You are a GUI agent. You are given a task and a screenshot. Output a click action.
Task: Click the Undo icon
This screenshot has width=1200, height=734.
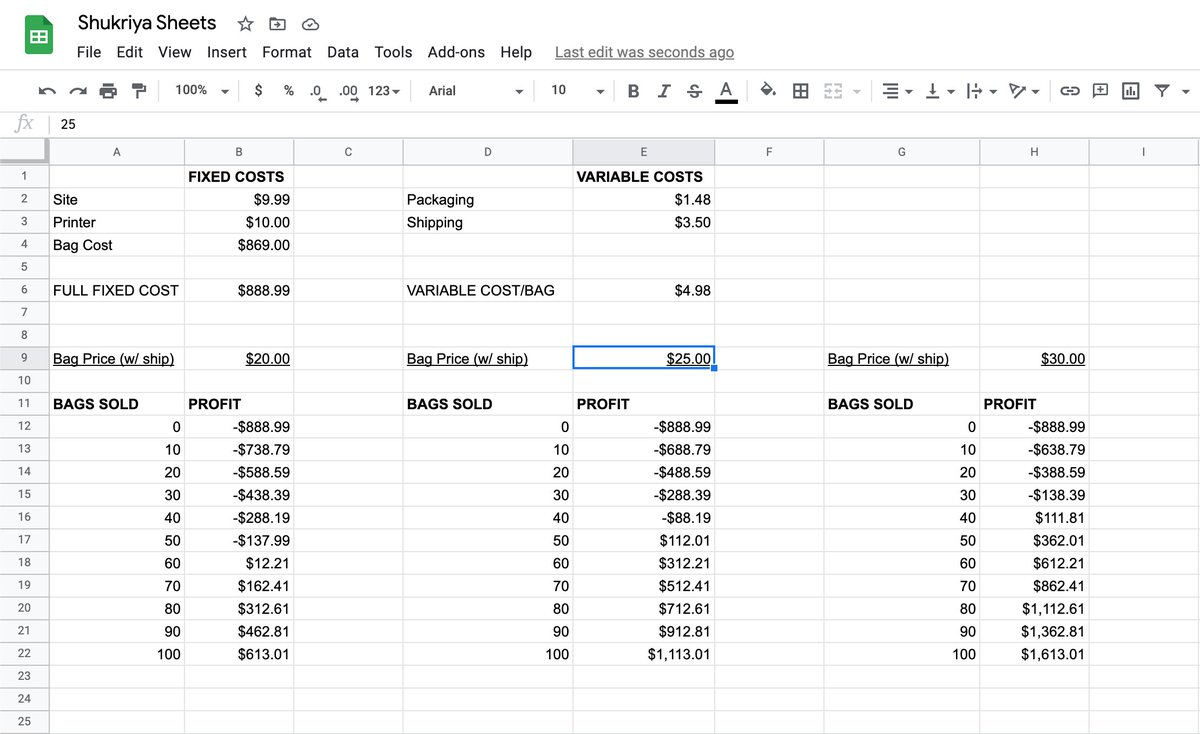point(47,90)
